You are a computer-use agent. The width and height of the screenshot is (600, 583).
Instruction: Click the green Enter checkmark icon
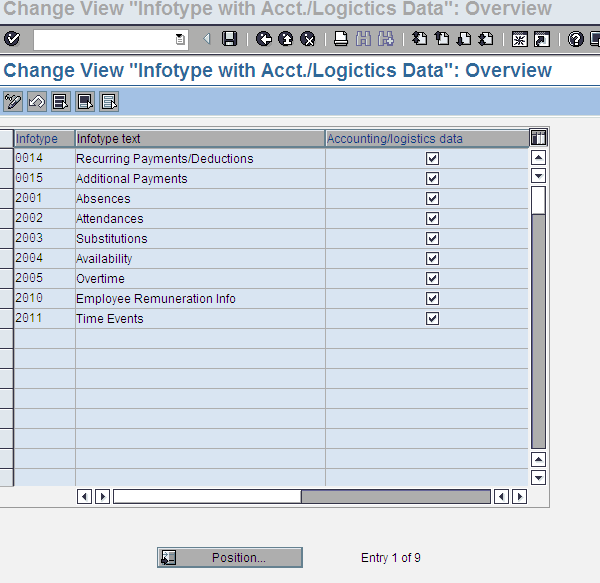click(x=12, y=39)
